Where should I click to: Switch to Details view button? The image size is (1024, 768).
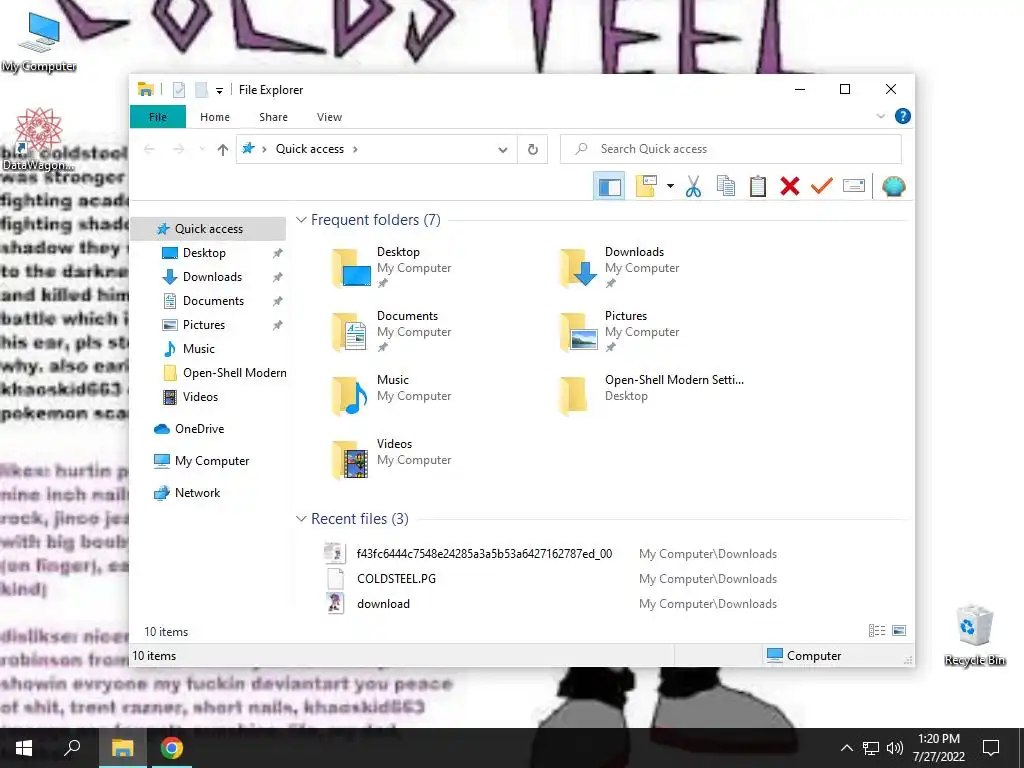(x=877, y=630)
